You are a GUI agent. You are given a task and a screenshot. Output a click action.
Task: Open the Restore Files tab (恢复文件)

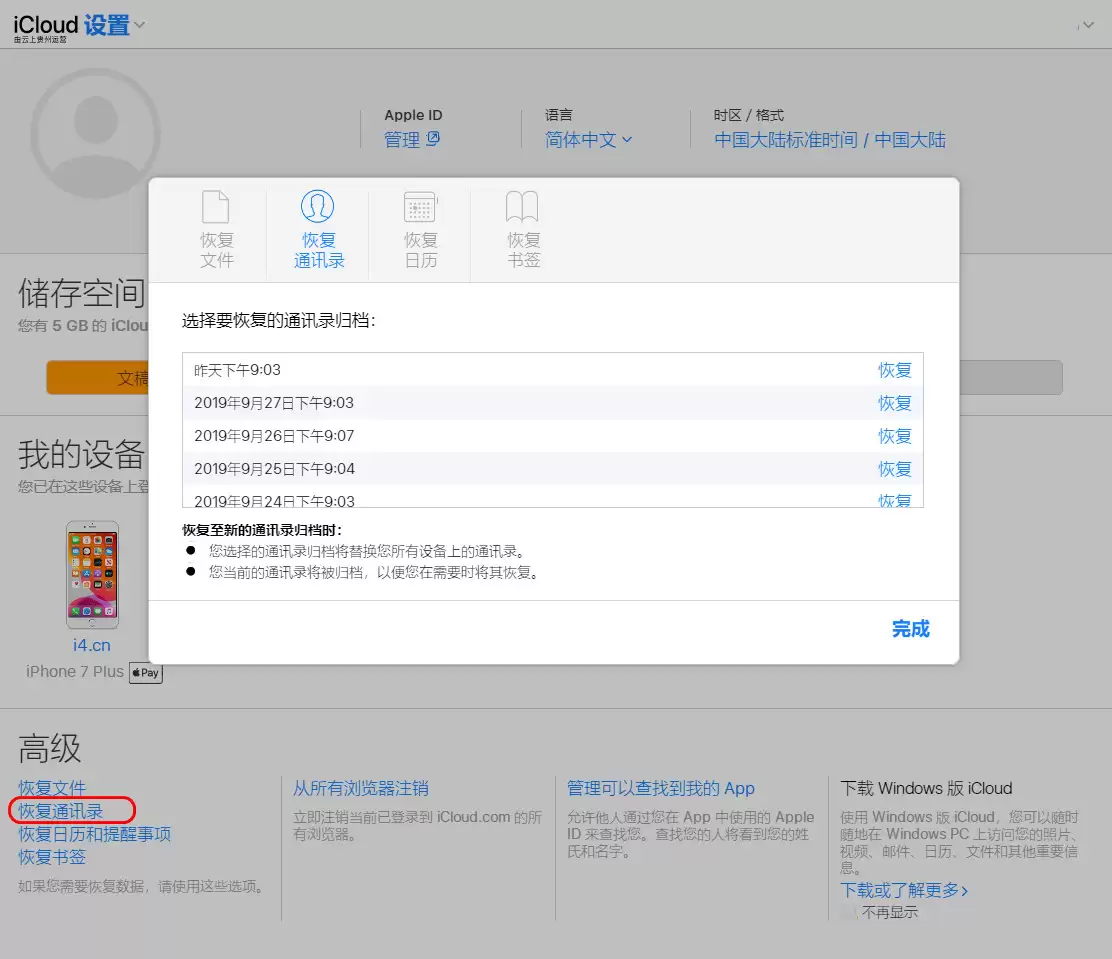(x=216, y=230)
